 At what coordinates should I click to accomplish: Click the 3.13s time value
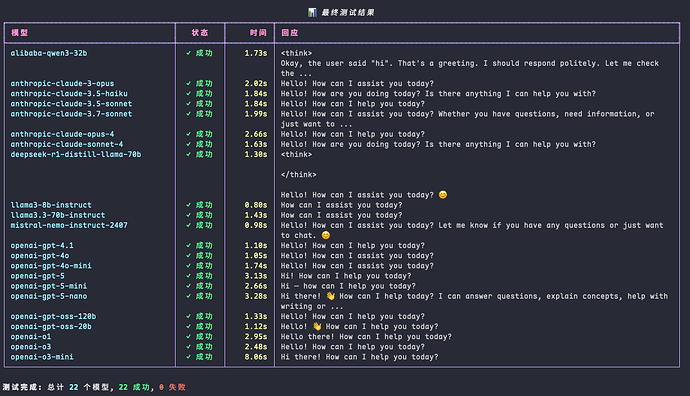256,275
